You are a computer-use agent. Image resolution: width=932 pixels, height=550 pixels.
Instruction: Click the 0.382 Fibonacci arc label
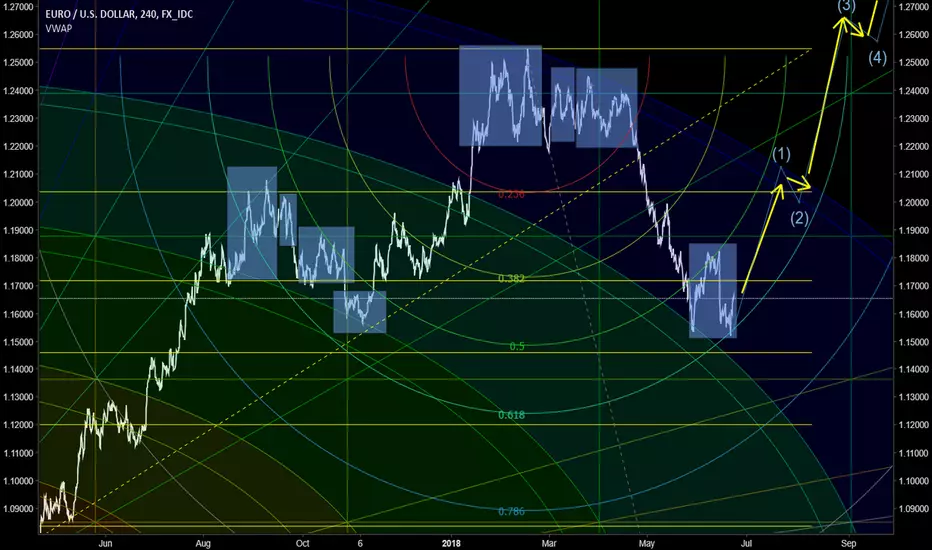click(511, 278)
